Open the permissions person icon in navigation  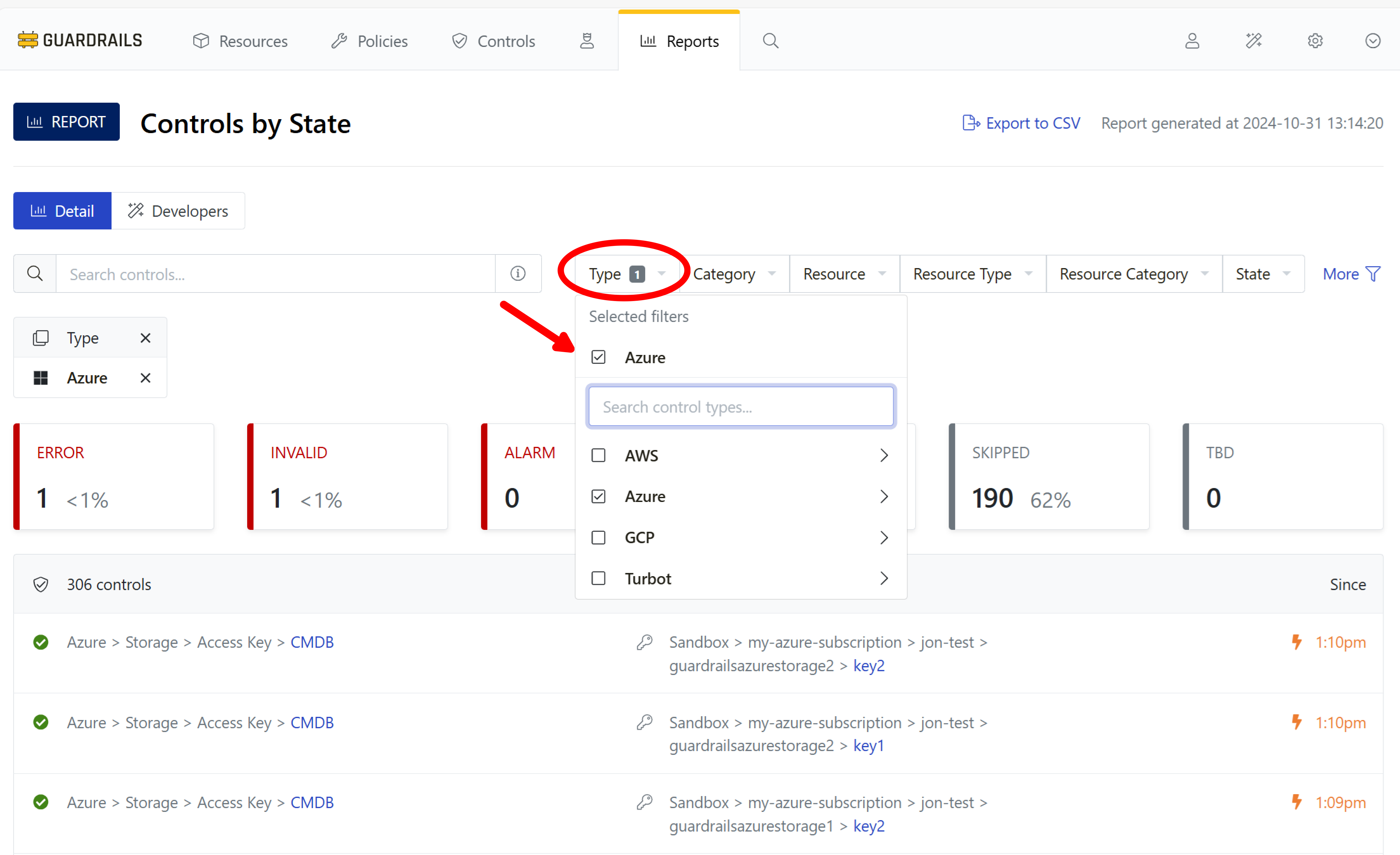coord(586,41)
